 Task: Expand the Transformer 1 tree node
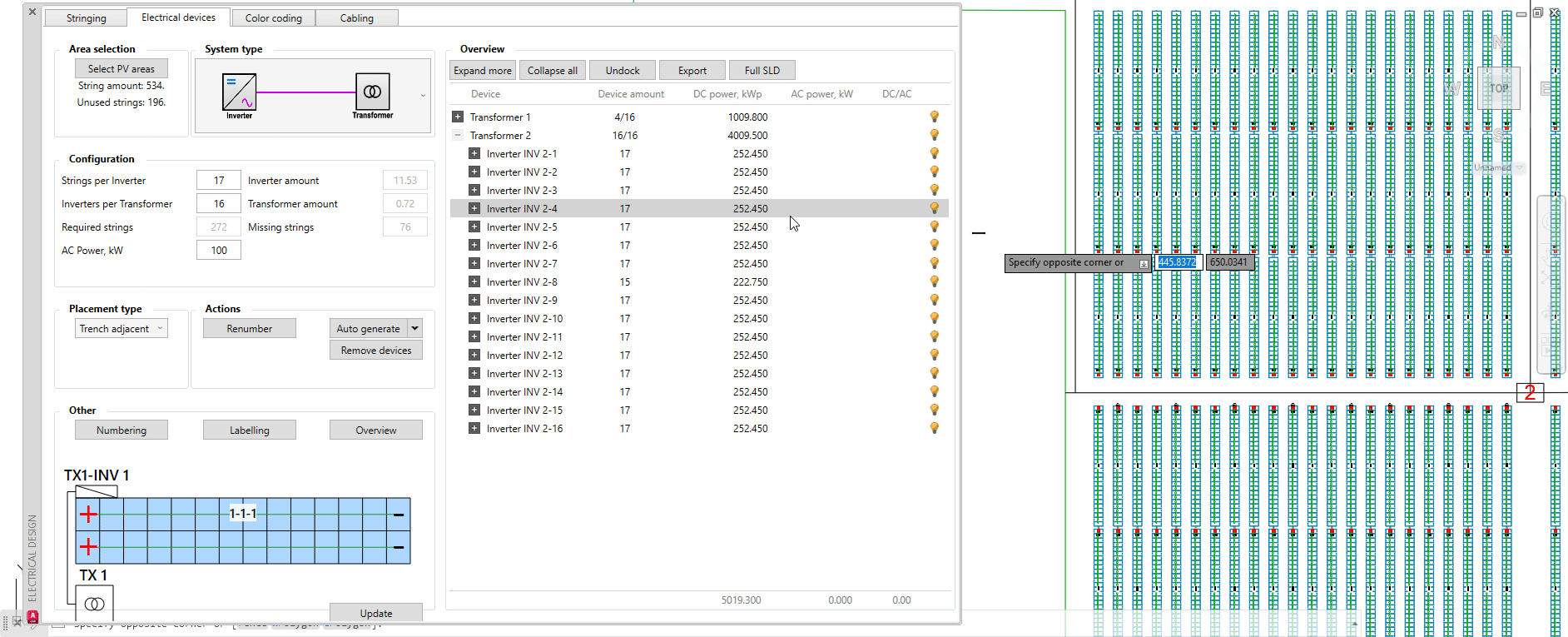click(457, 117)
